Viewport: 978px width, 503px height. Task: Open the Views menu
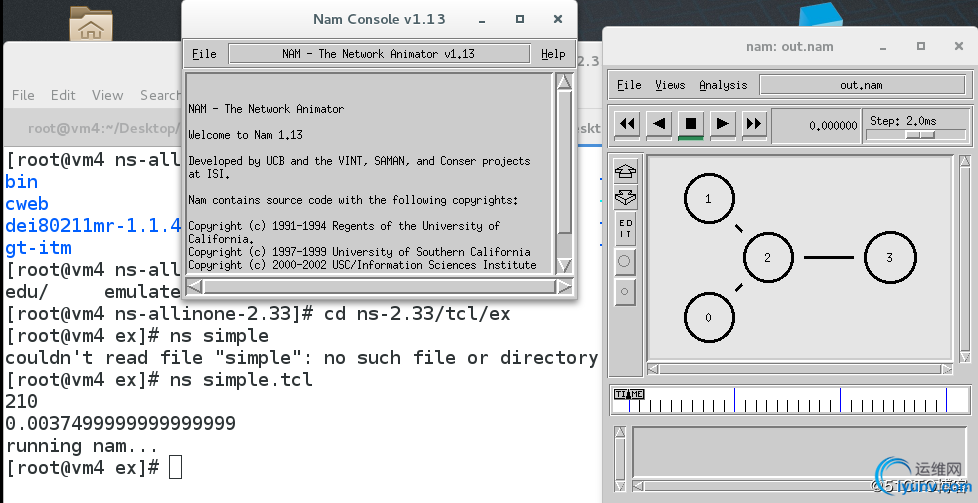pyautogui.click(x=670, y=85)
